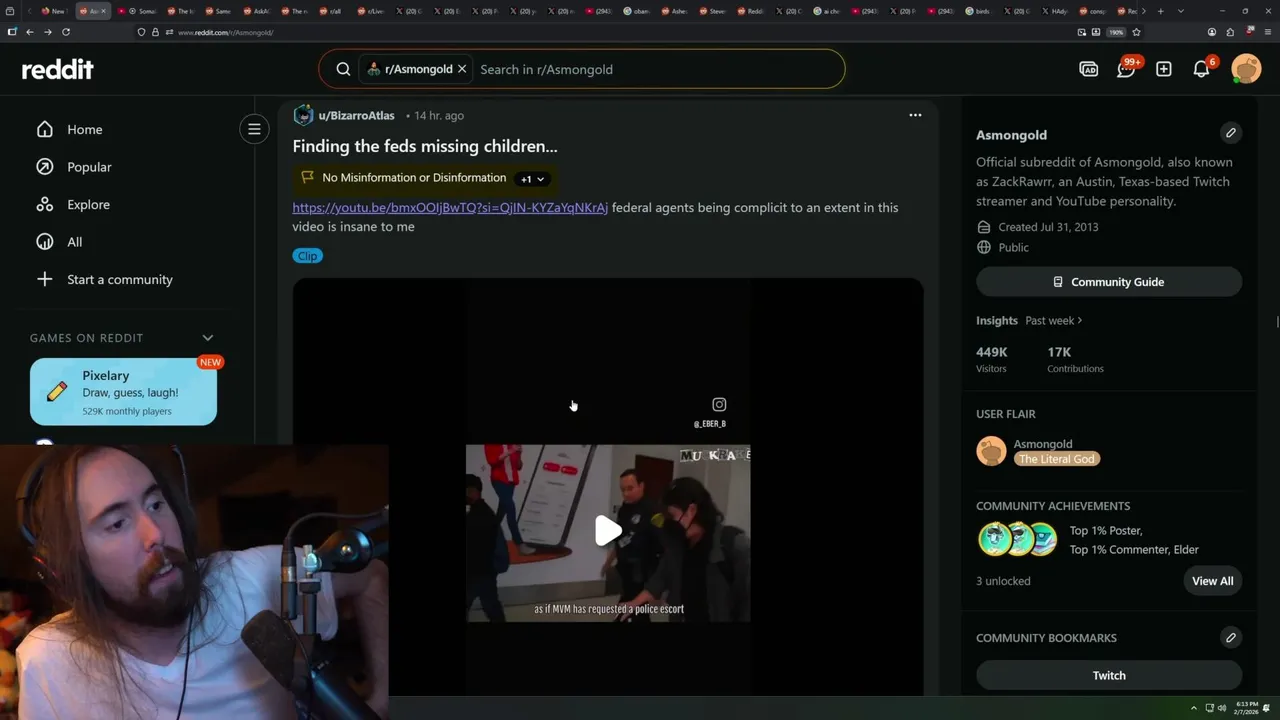Focus the Search in r/Asmongold field
Viewport: 1280px width, 720px height.
pyautogui.click(x=655, y=69)
